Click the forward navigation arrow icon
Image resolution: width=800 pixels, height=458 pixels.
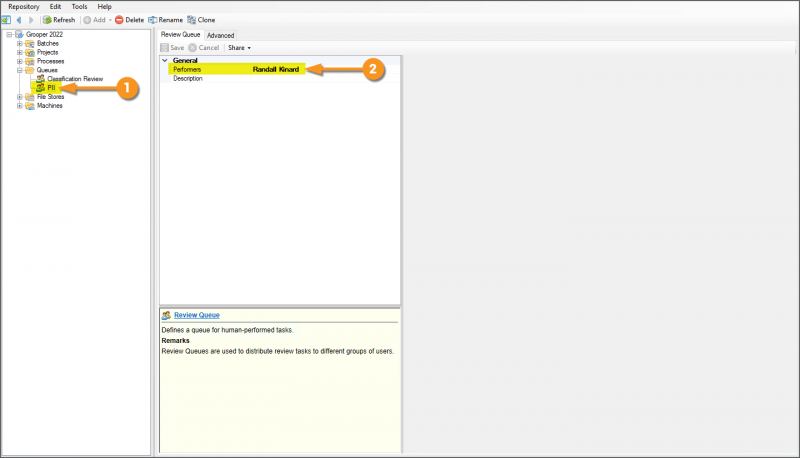click(31, 20)
